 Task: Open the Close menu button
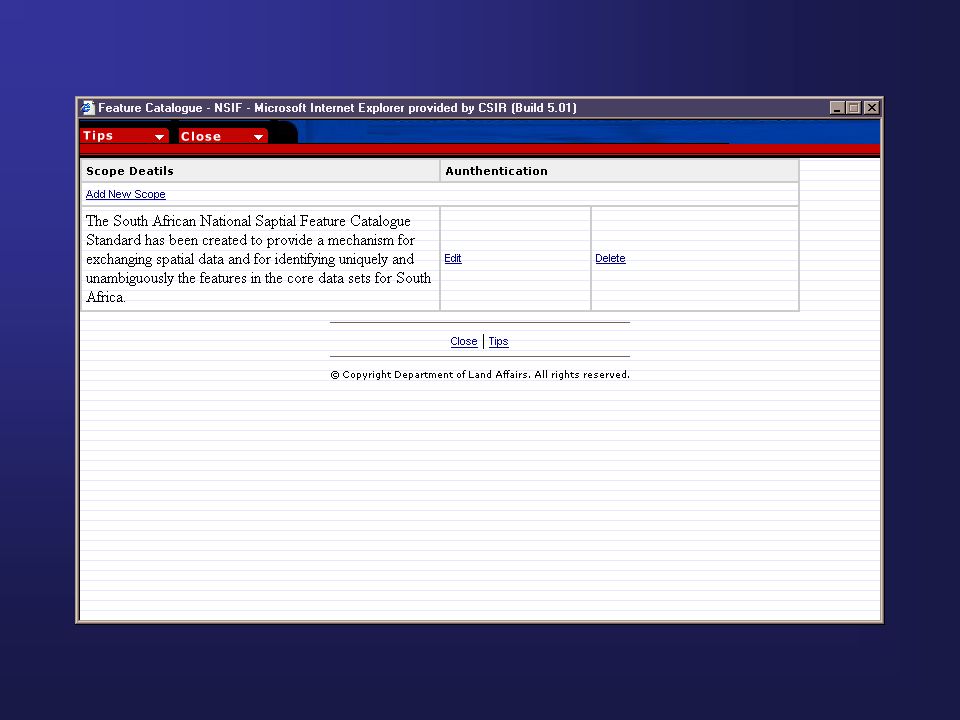coord(223,136)
